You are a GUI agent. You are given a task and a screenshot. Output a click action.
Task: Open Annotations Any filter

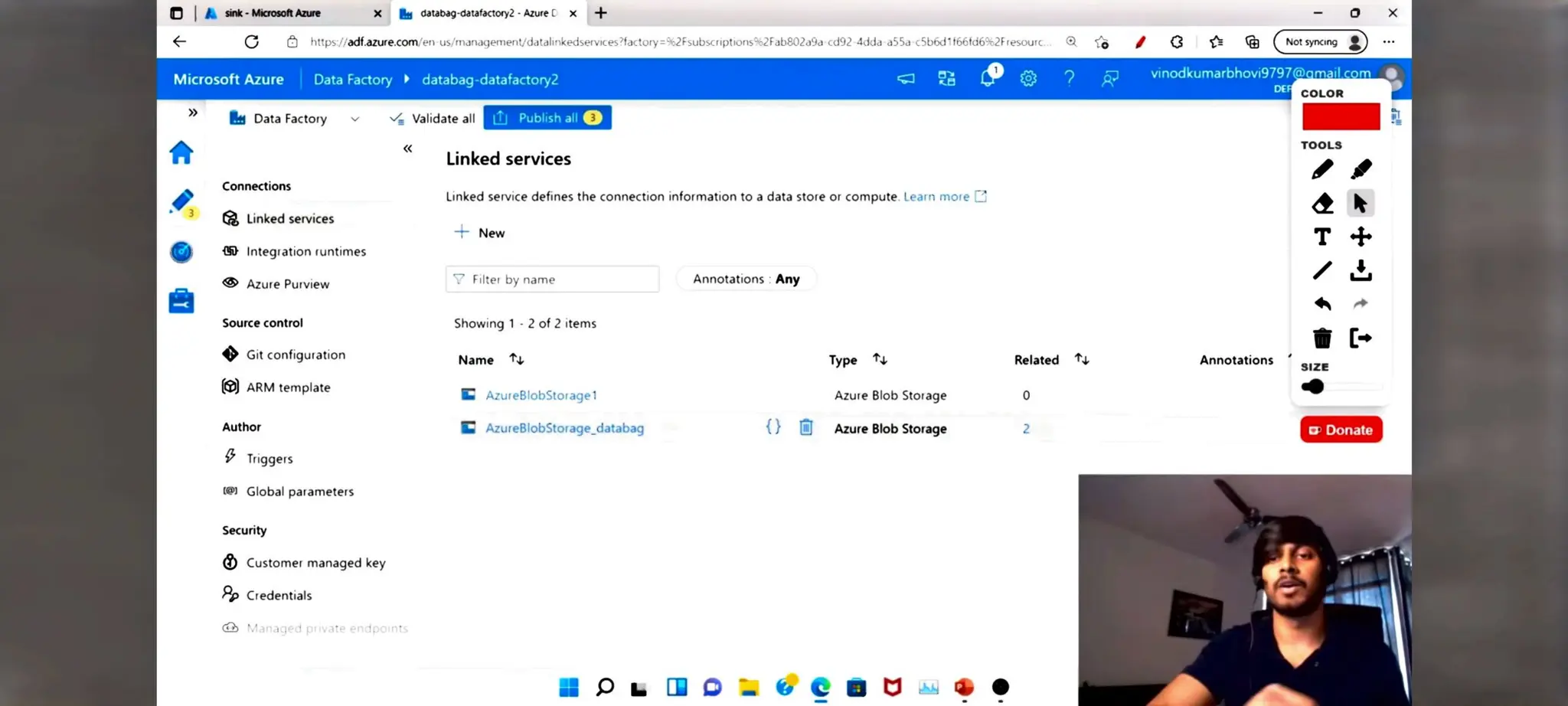coord(746,279)
